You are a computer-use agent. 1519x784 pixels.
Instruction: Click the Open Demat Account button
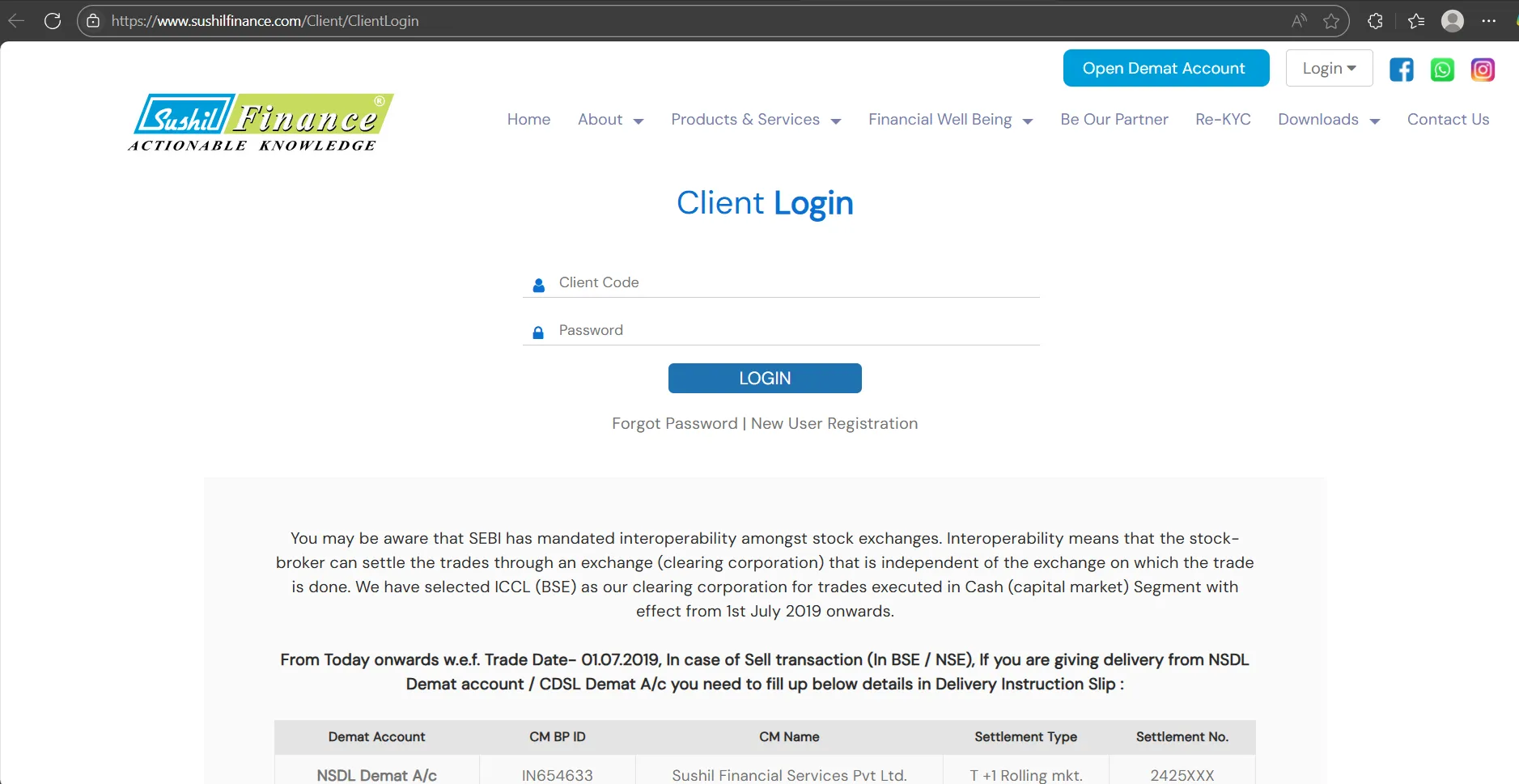pos(1166,68)
